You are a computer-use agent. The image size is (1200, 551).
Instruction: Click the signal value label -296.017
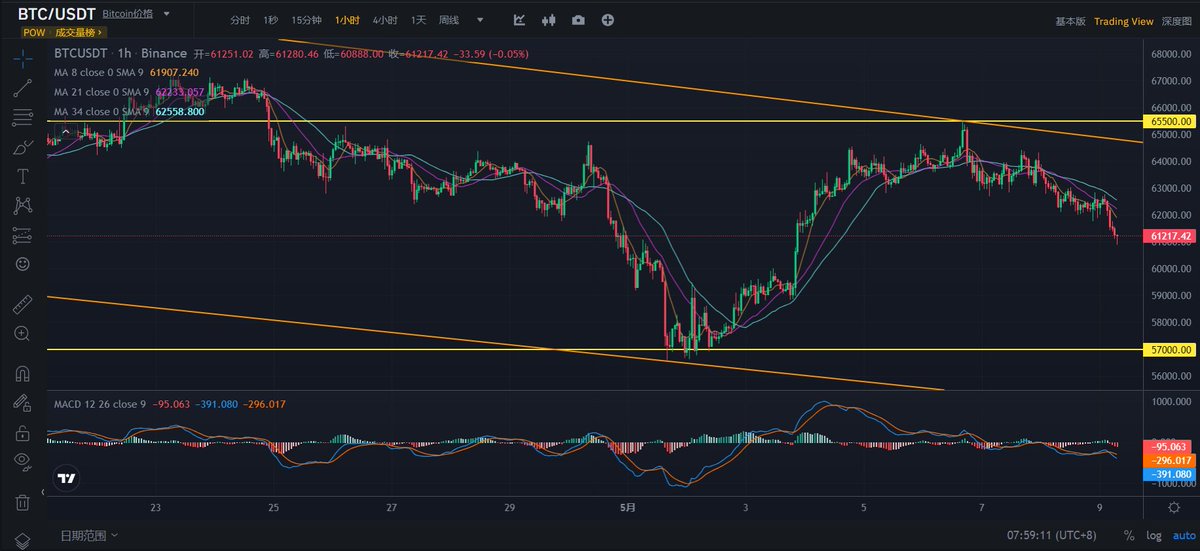coord(1171,460)
